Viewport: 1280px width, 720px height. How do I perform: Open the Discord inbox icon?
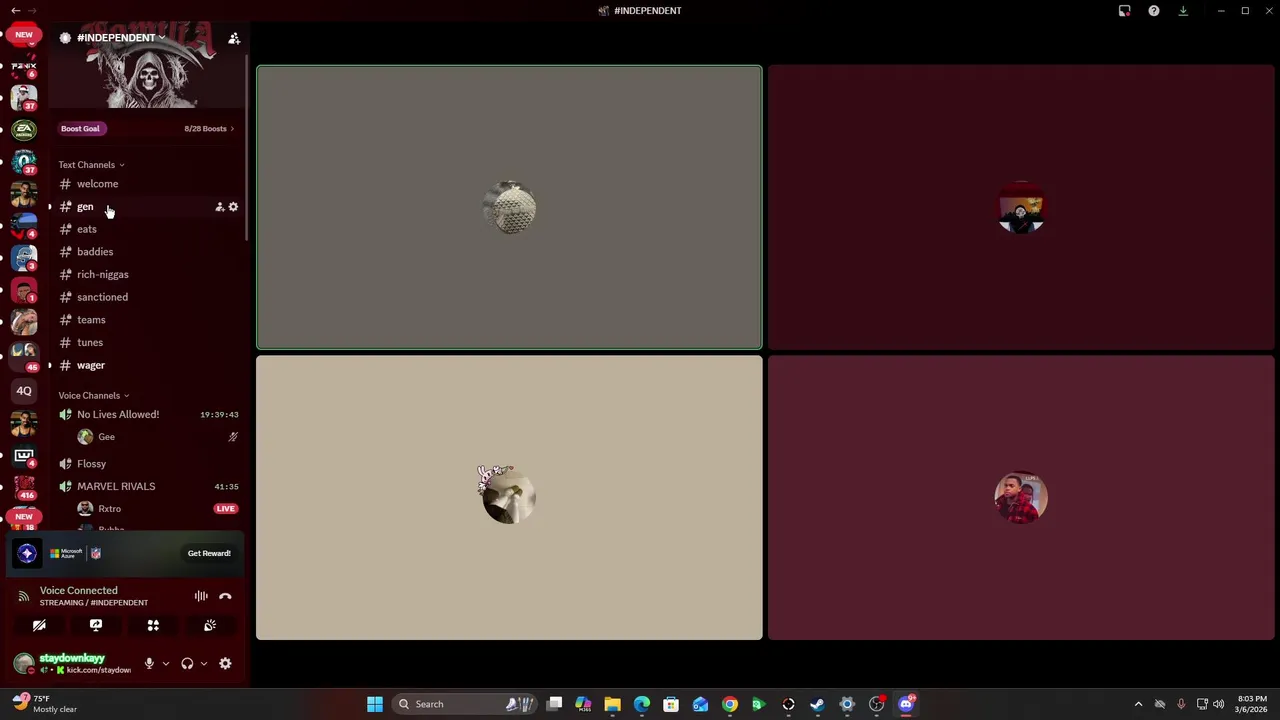(1124, 11)
